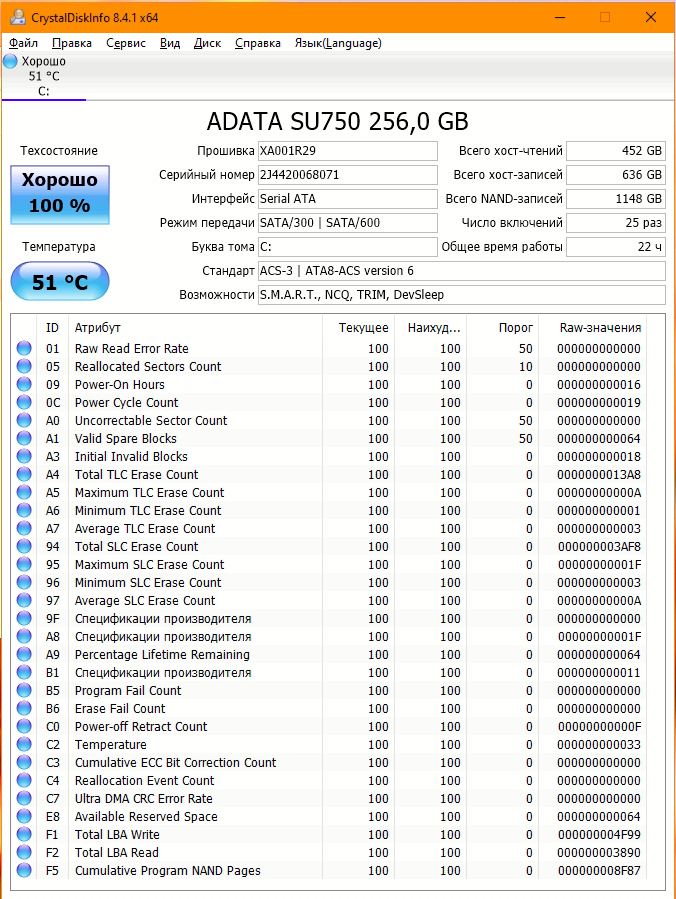676x899 pixels.
Task: Click the Хорошо 100 % health status button
Action: [x=60, y=195]
